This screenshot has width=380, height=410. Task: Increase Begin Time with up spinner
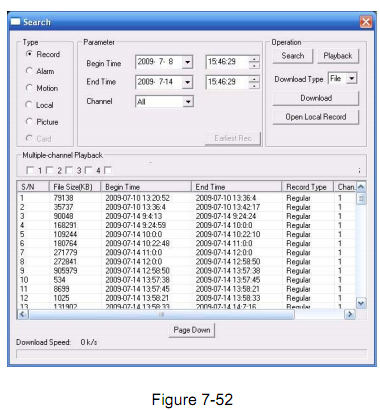(254, 59)
